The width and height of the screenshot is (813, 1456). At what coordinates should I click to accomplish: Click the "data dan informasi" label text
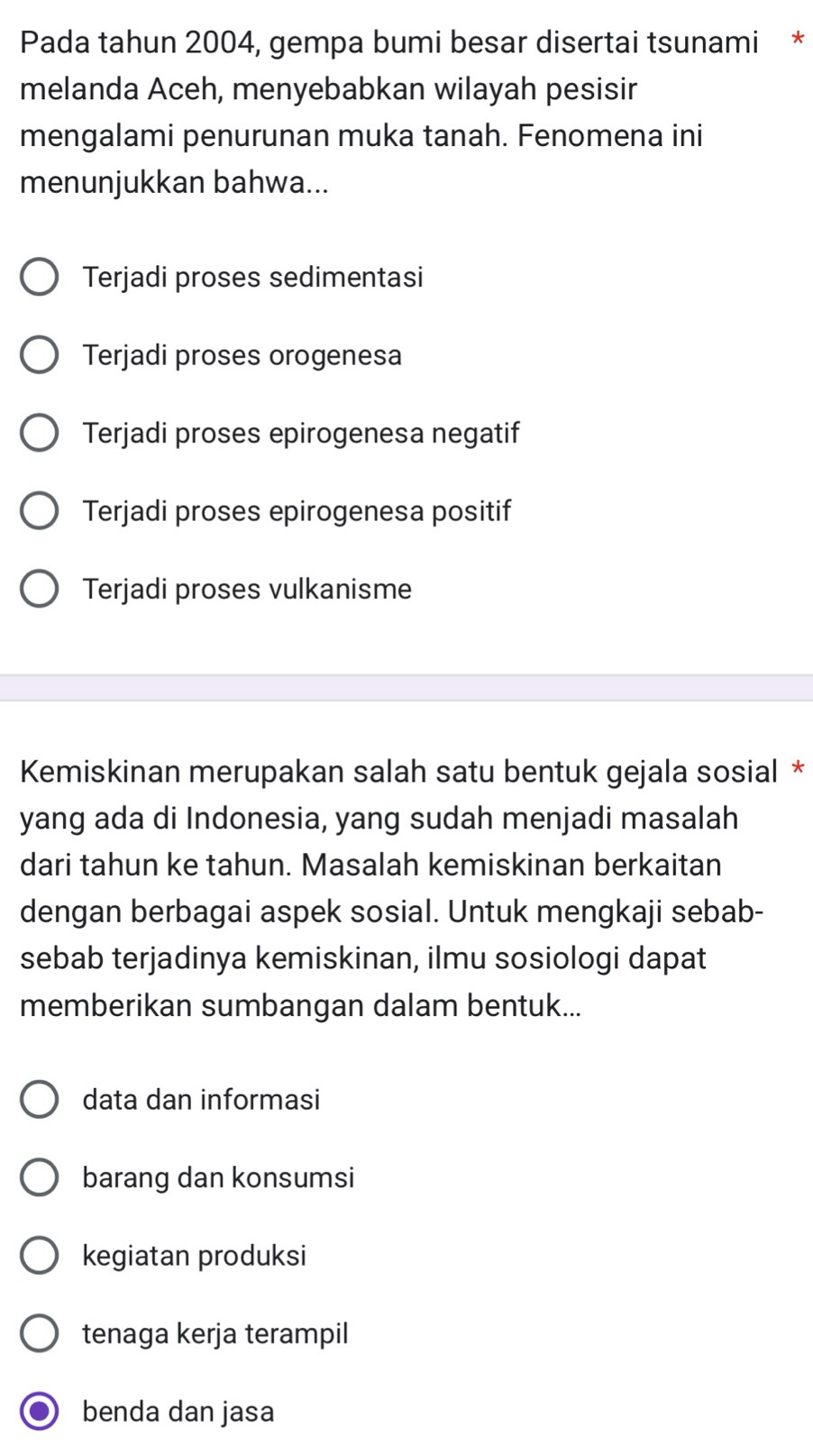pos(201,1100)
